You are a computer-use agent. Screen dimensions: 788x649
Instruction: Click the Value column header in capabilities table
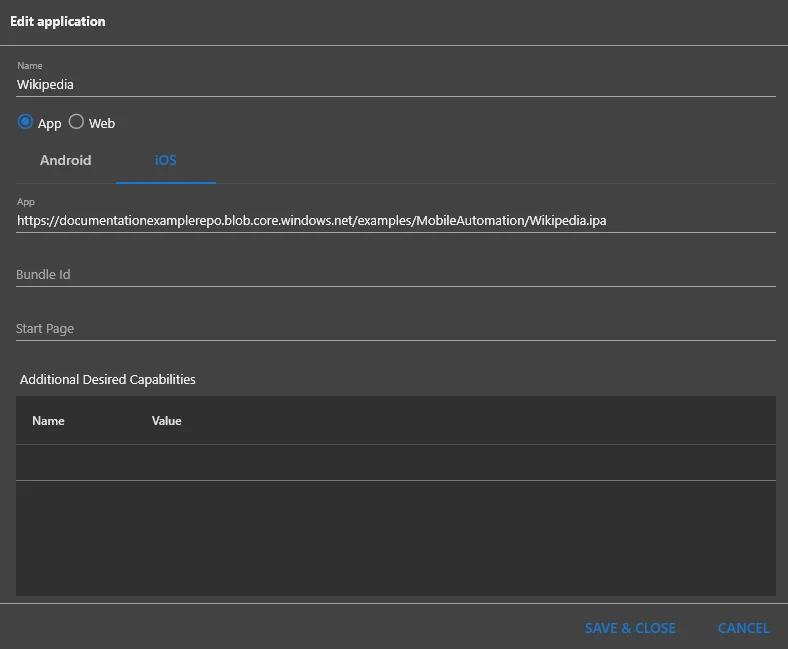click(167, 421)
